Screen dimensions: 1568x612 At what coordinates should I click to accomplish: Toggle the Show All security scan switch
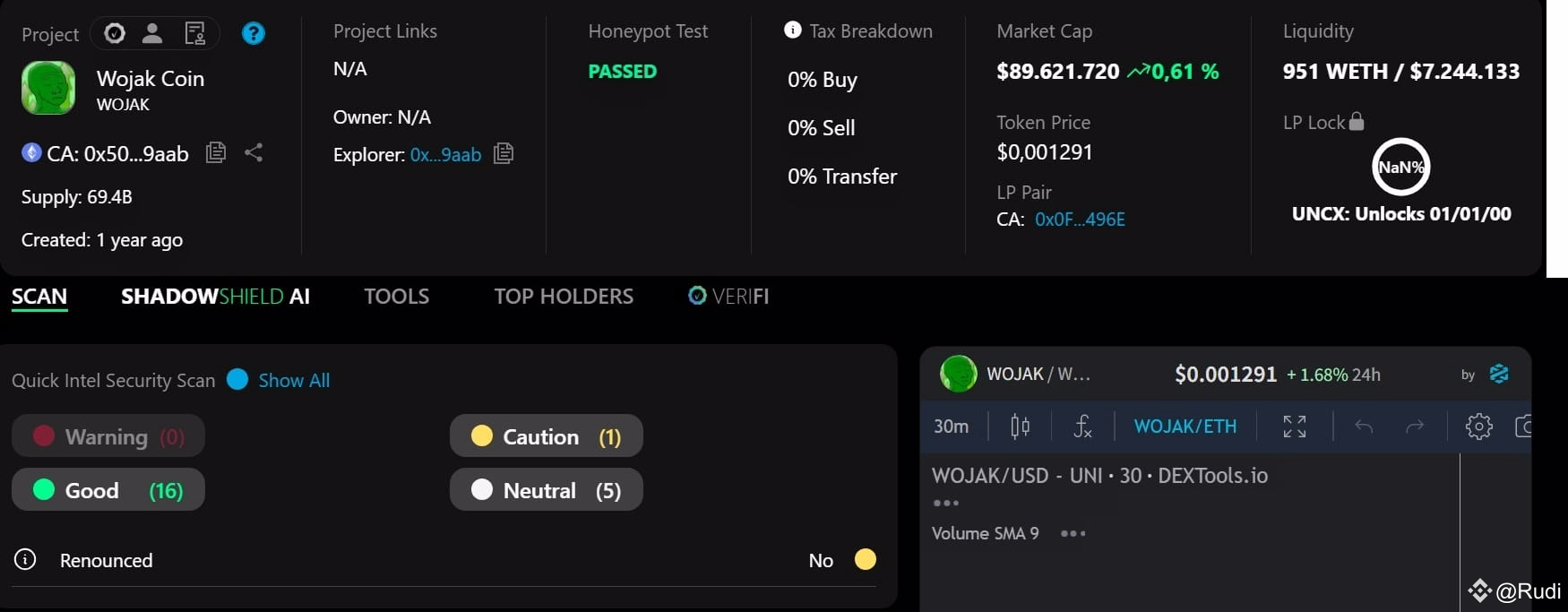pos(237,380)
